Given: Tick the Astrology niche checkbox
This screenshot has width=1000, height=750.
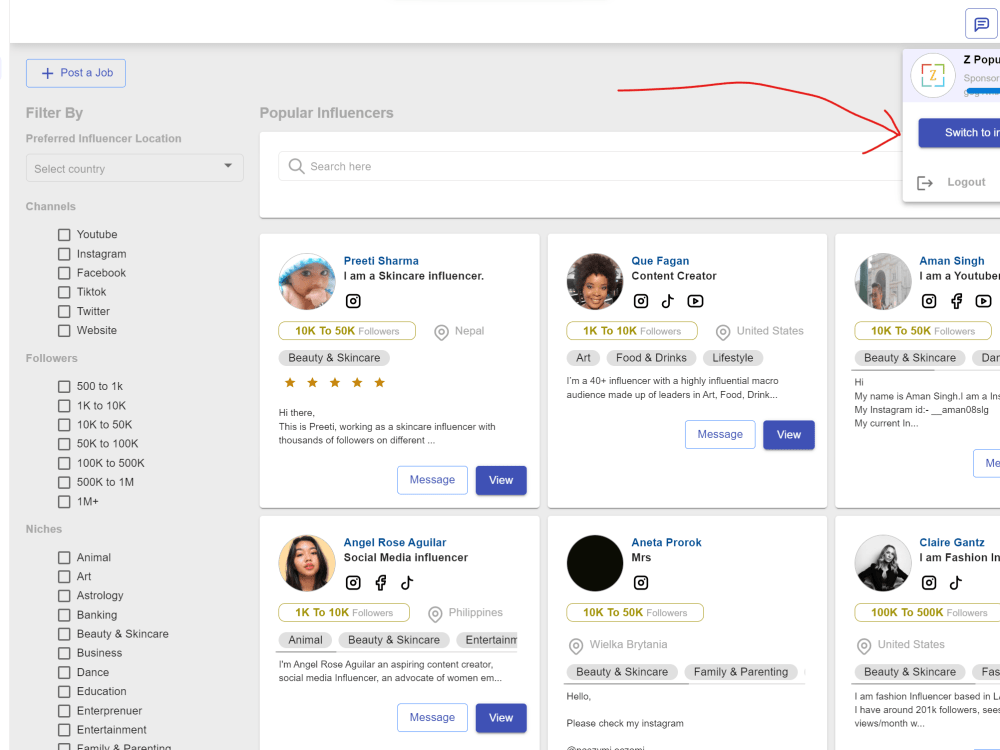Looking at the screenshot, I should click(64, 596).
